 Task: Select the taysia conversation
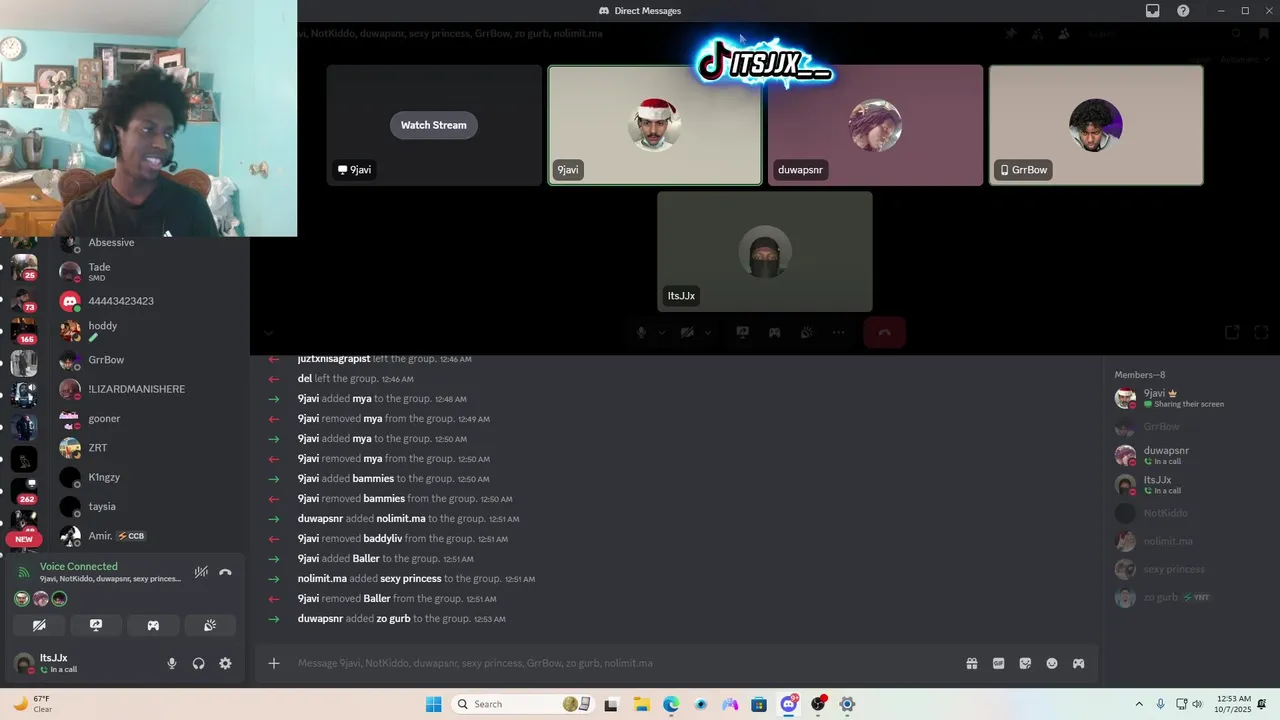click(149, 506)
